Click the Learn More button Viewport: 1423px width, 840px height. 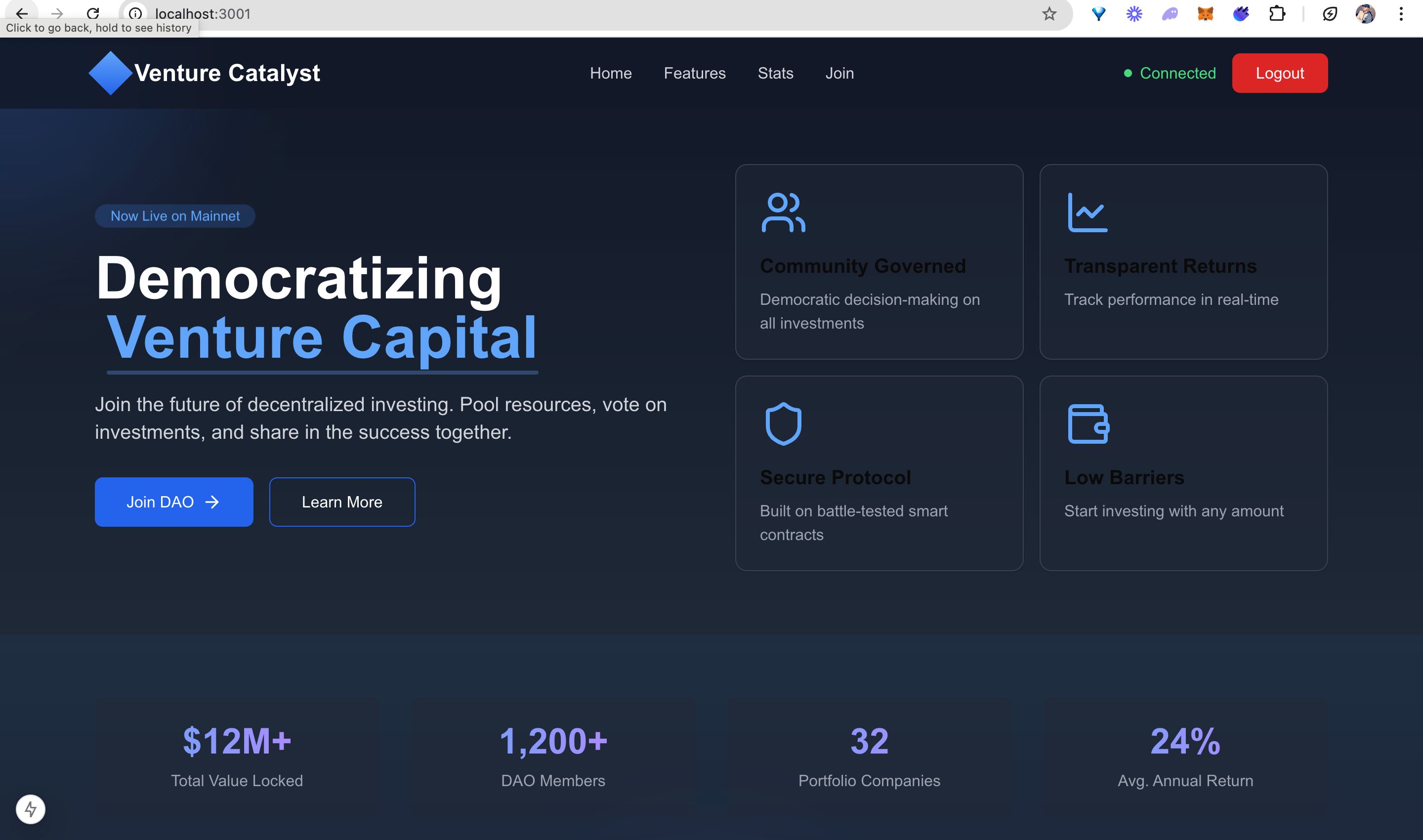pos(342,502)
